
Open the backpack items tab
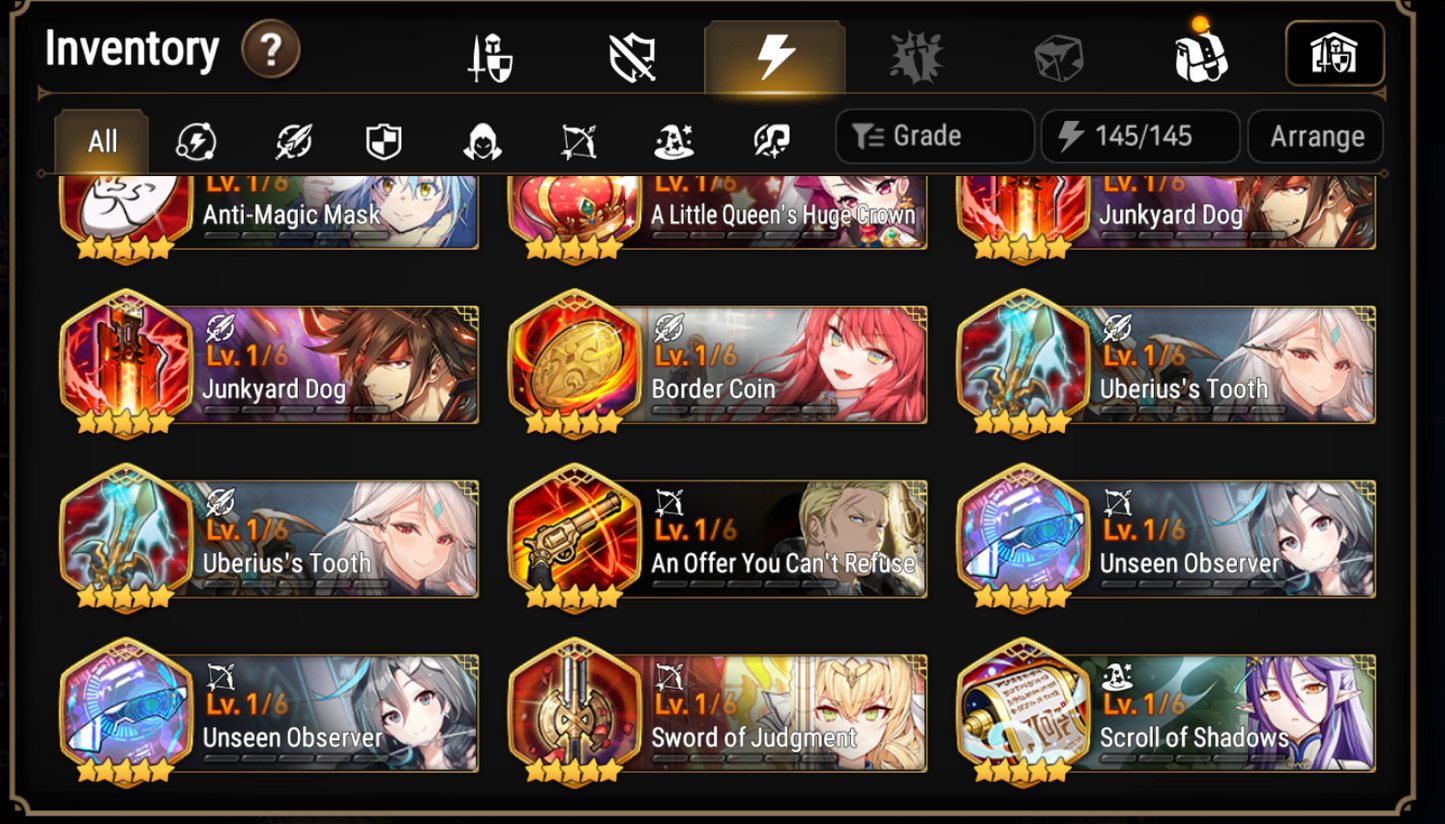pos(1201,55)
